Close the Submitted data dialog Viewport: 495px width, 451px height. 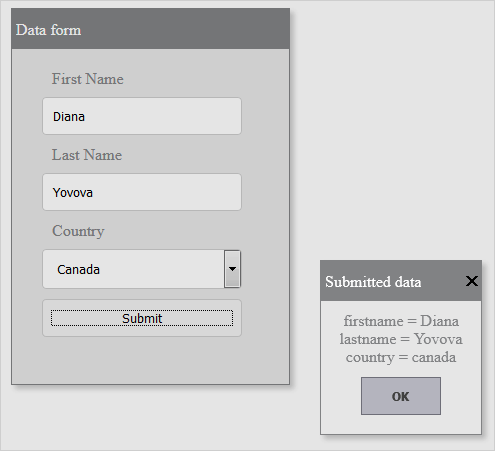pyautogui.click(x=472, y=281)
